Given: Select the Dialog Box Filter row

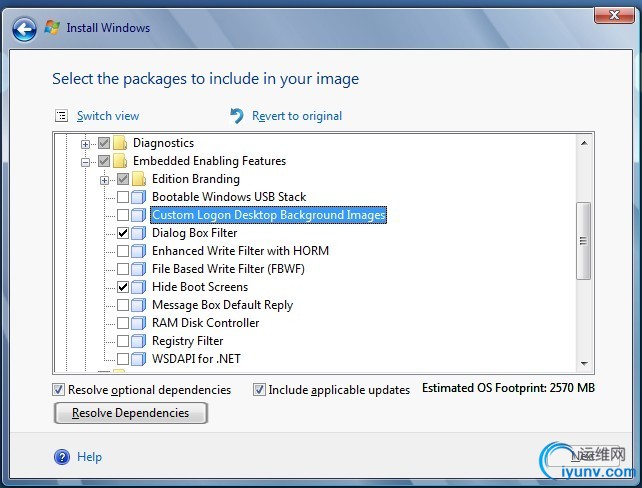Looking at the screenshot, I should click(x=194, y=233).
